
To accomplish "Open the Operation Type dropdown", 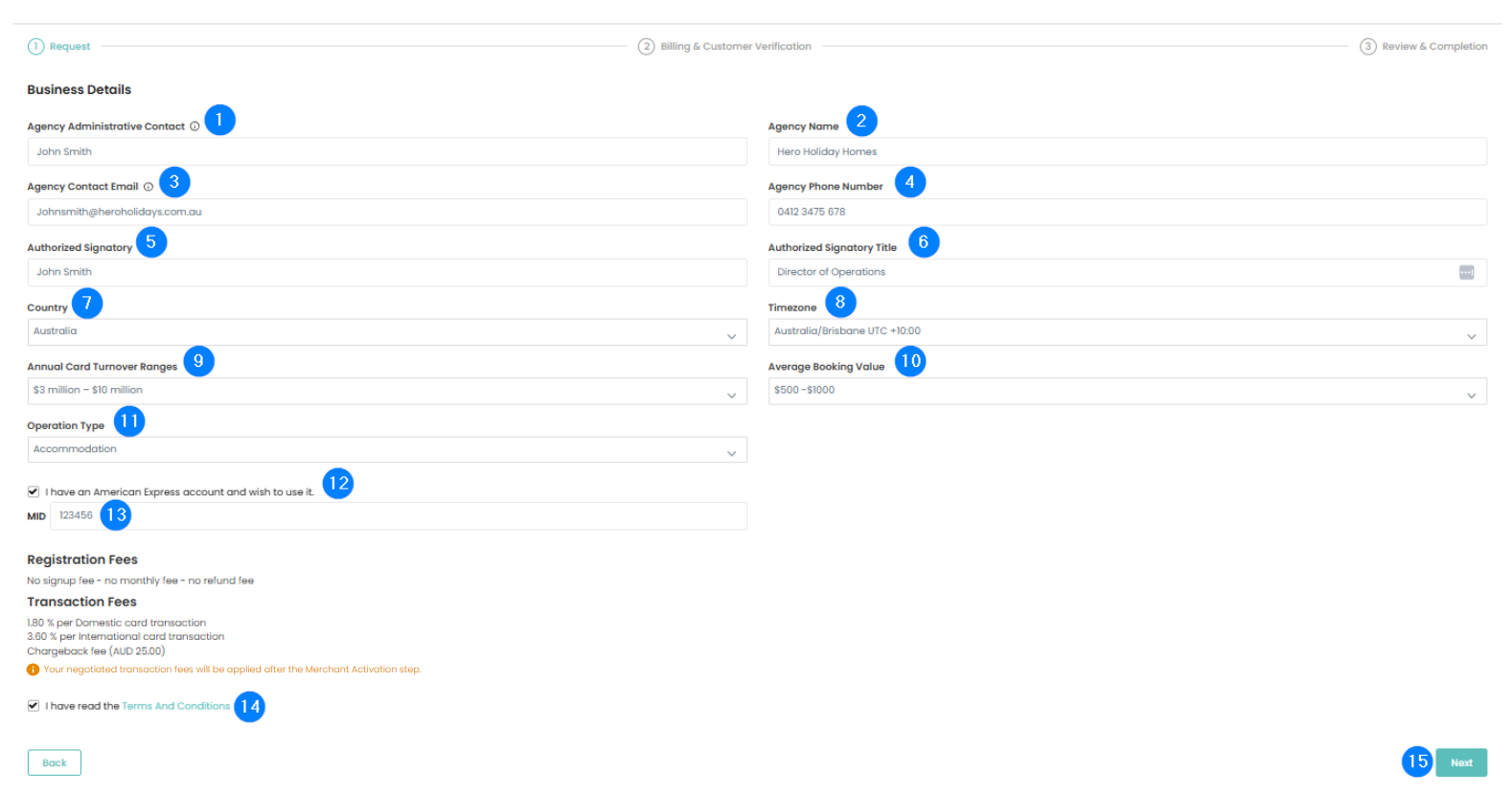I will pyautogui.click(x=386, y=450).
